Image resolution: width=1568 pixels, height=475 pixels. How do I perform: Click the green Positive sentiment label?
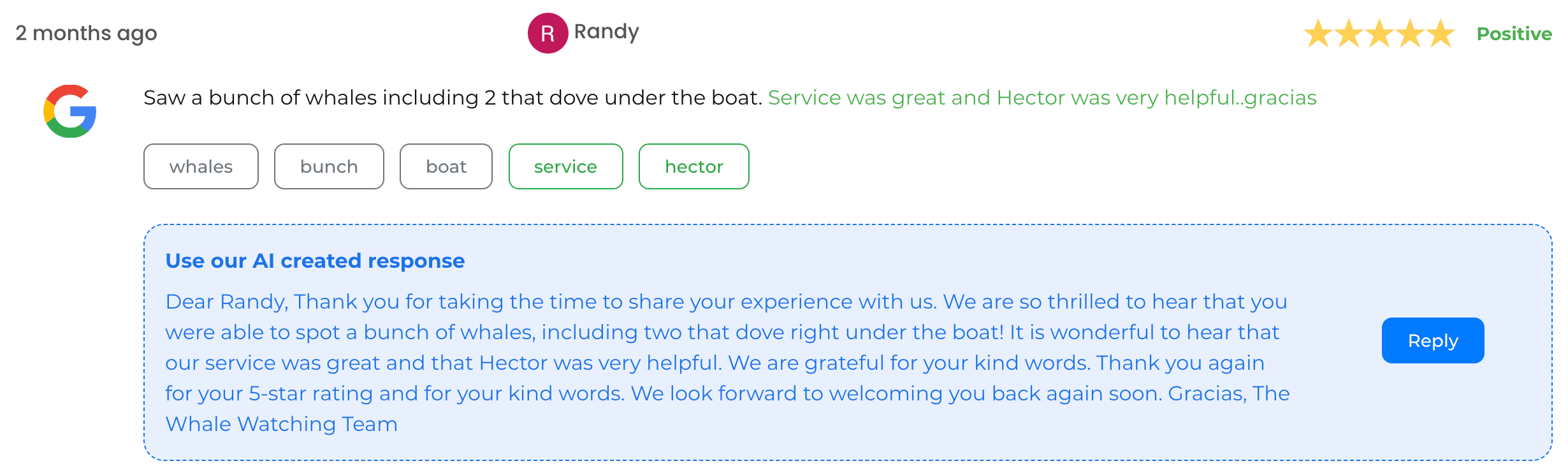[1514, 34]
